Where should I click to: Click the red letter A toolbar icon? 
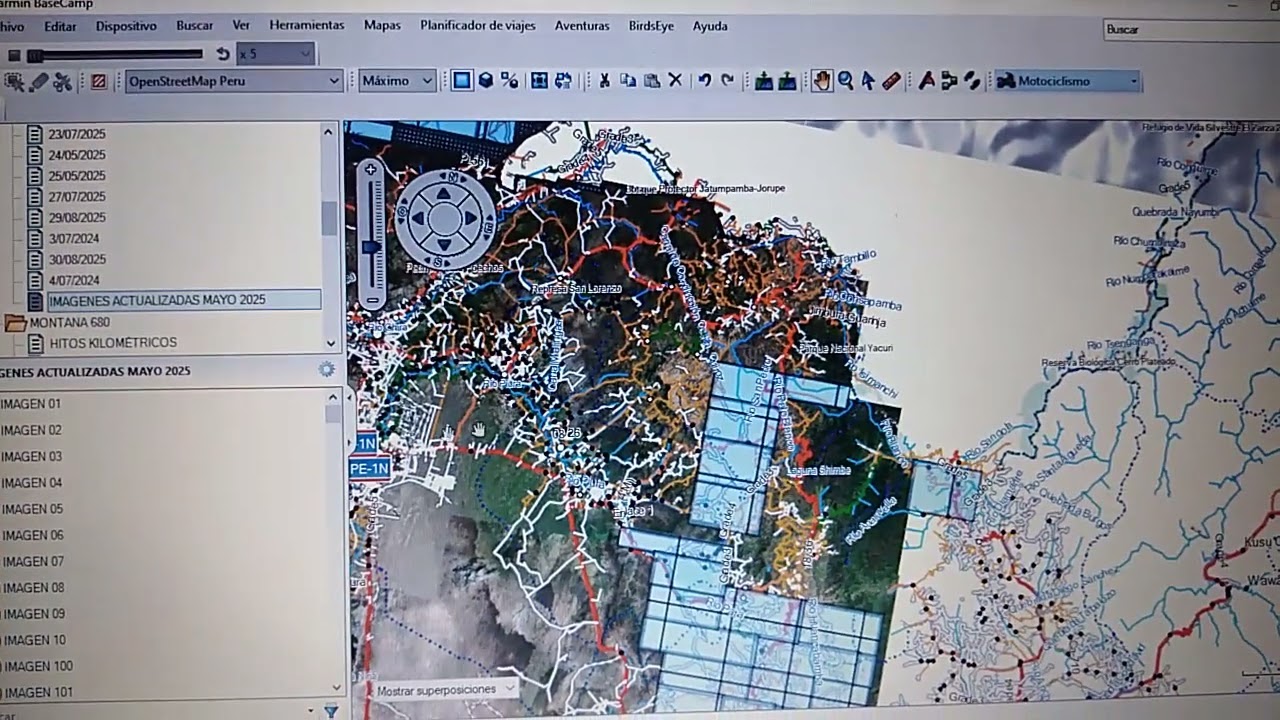click(926, 81)
